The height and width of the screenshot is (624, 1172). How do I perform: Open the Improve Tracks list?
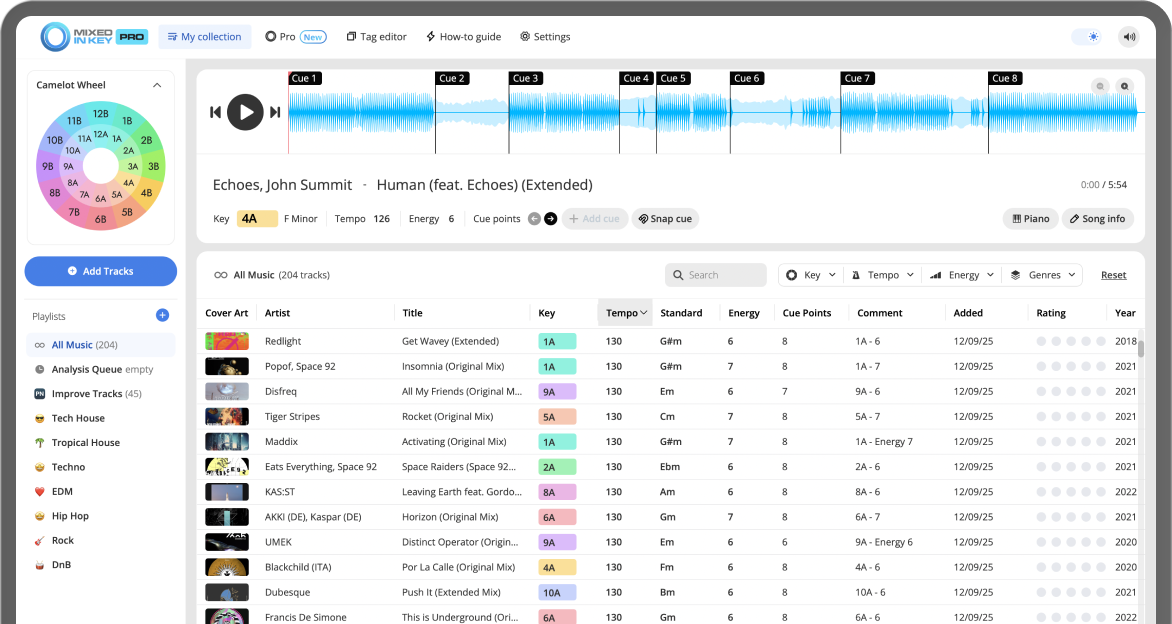pyautogui.click(x=101, y=394)
